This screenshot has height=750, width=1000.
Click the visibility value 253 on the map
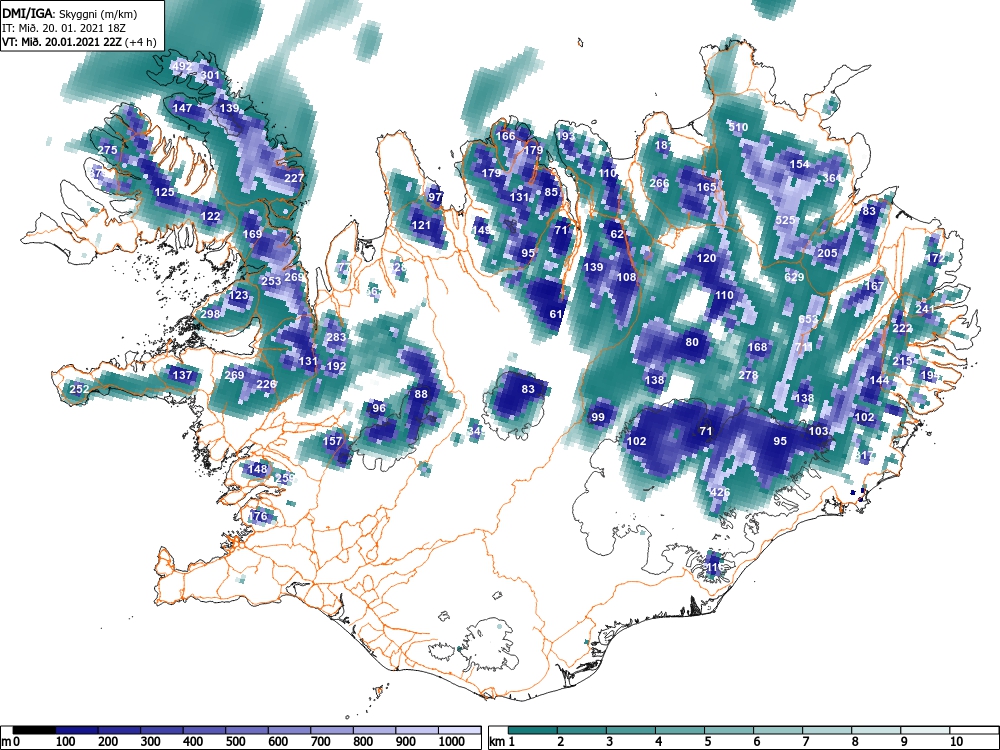(271, 281)
